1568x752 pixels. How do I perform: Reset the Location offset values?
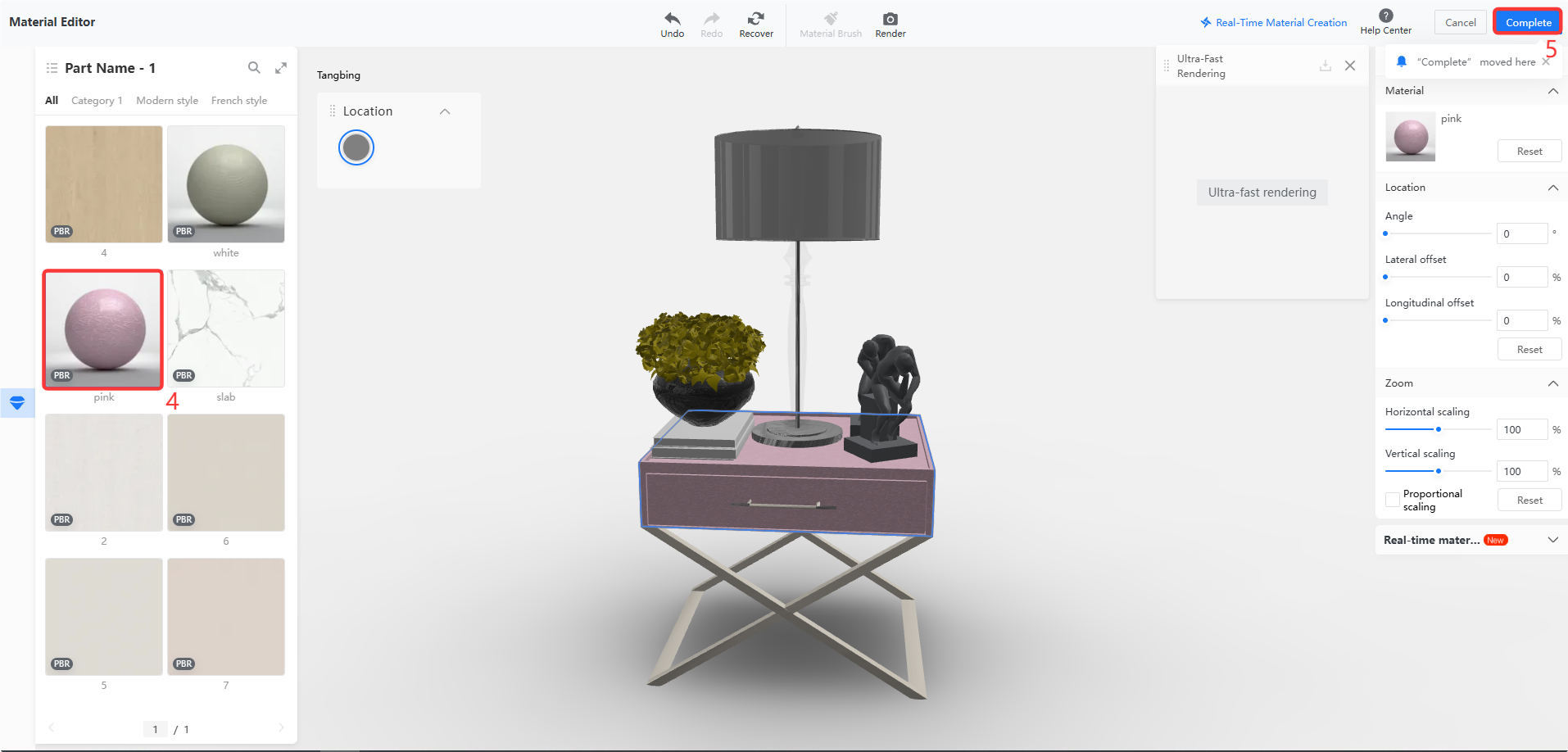click(x=1529, y=350)
